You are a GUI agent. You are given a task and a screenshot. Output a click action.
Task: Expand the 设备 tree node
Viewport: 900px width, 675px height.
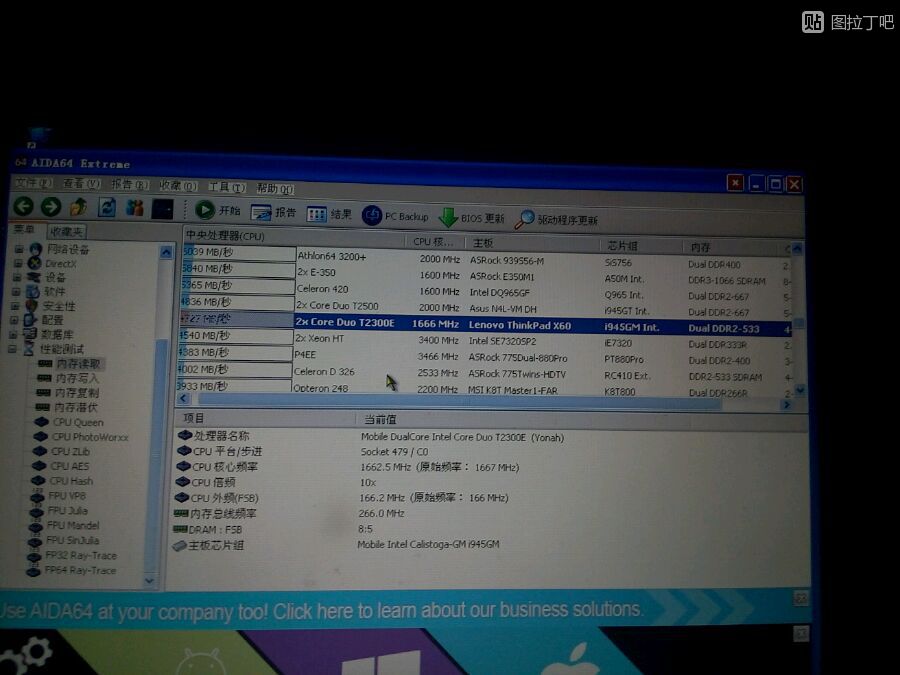tap(17, 278)
